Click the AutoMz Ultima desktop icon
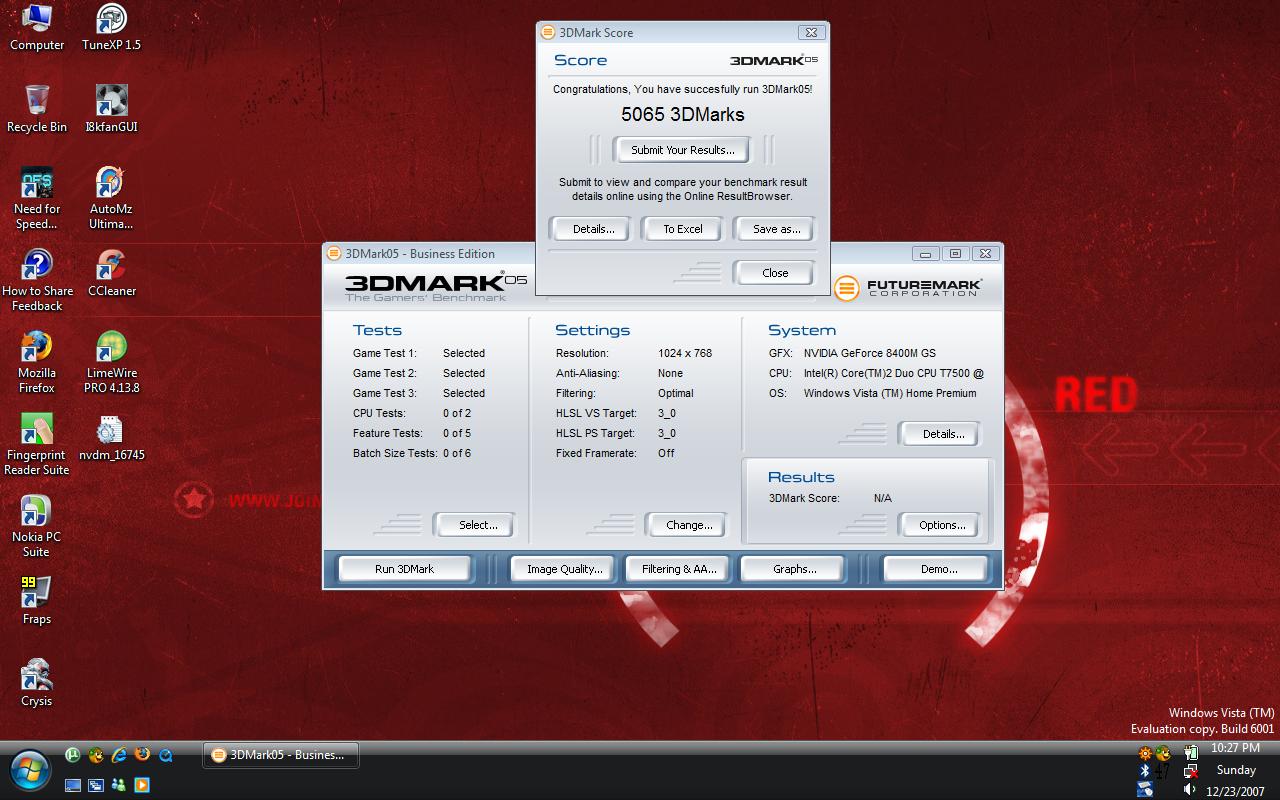This screenshot has height=800, width=1280. point(111,198)
